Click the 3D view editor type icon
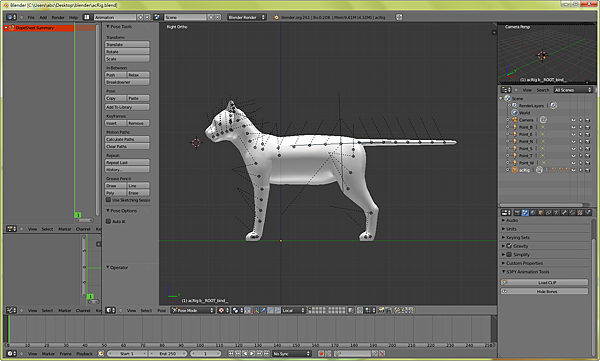 point(111,310)
